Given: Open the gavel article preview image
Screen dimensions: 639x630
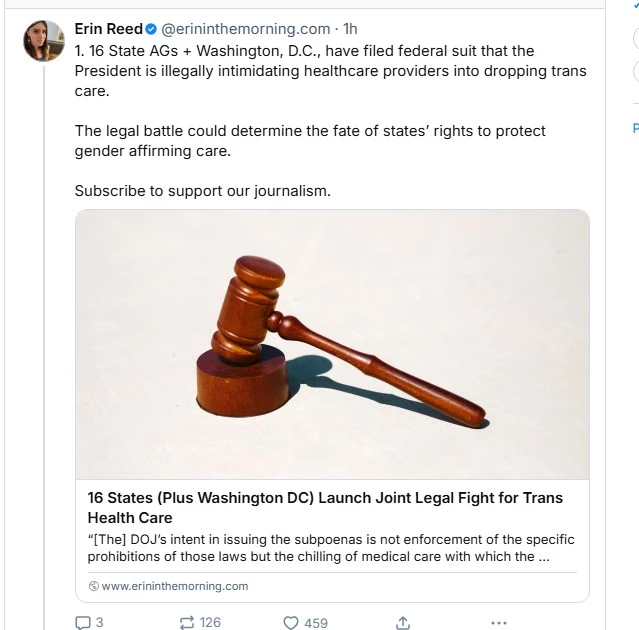Looking at the screenshot, I should [x=332, y=345].
